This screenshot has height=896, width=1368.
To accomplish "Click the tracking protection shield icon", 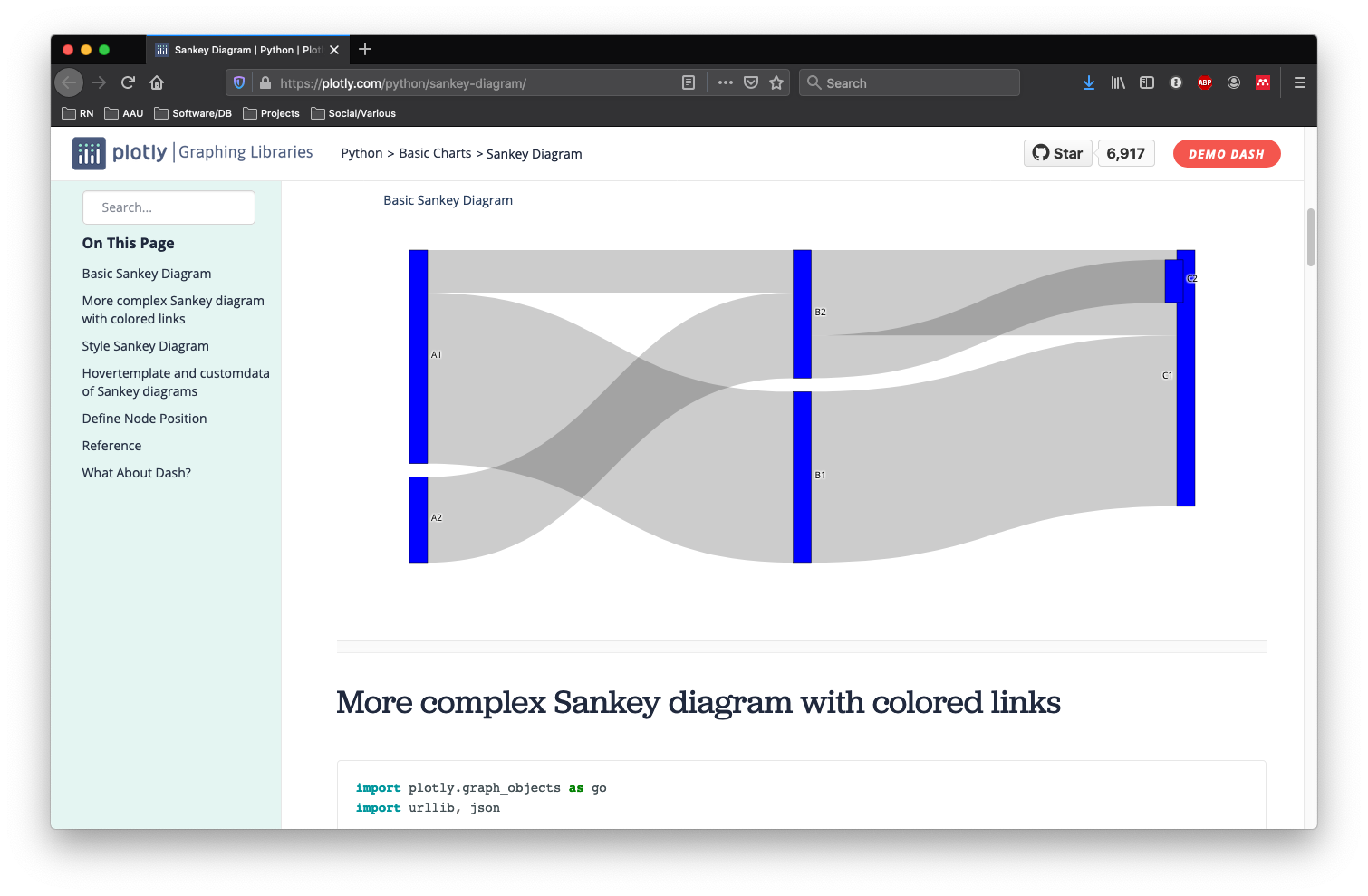I will (x=239, y=82).
